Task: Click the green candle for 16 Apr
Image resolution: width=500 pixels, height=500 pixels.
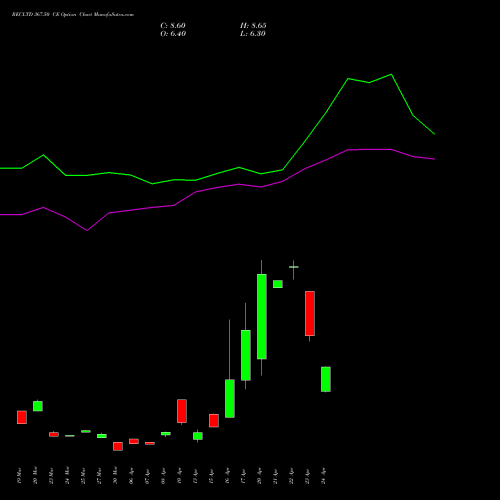Action: click(230, 398)
